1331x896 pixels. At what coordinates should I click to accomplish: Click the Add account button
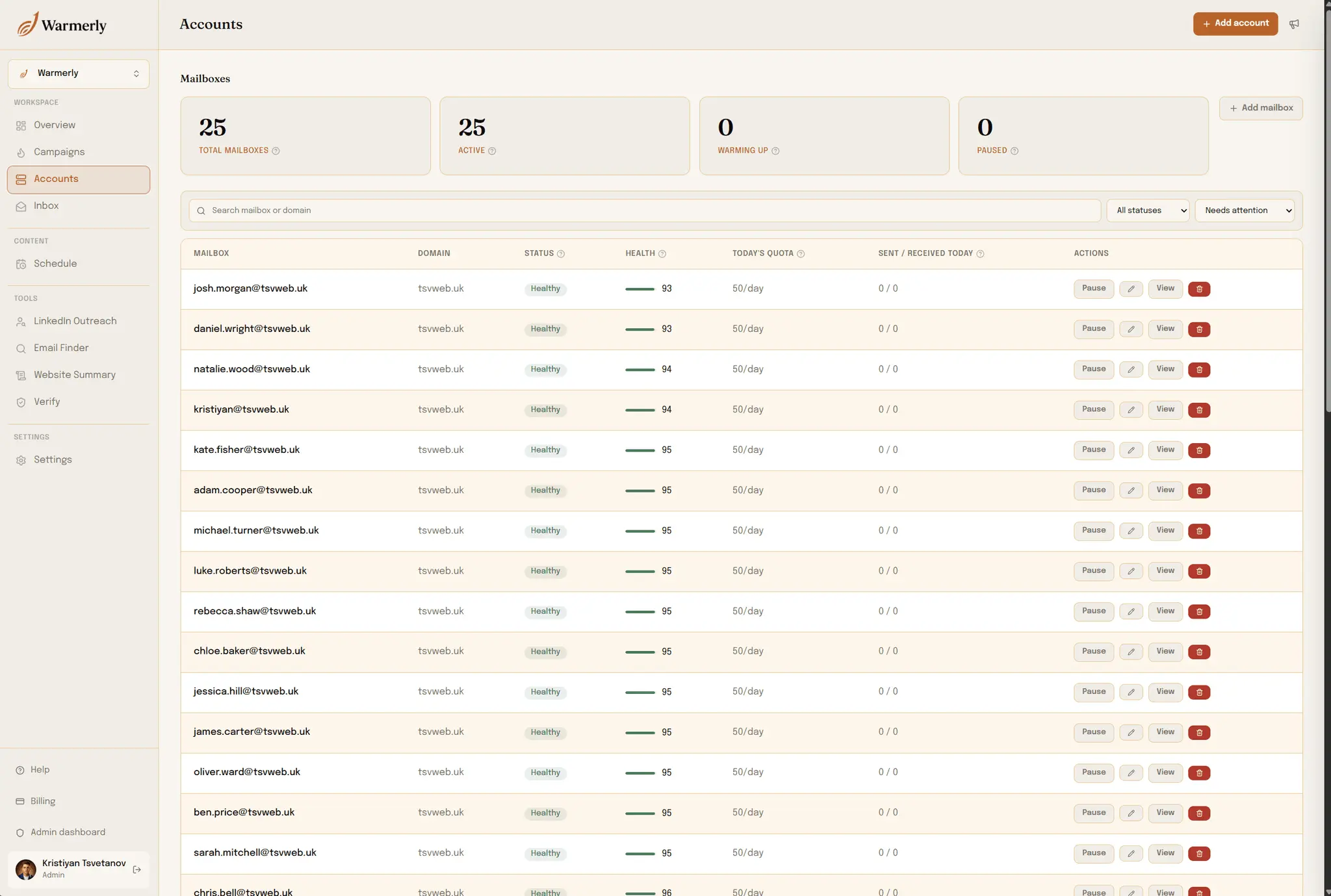pos(1235,23)
